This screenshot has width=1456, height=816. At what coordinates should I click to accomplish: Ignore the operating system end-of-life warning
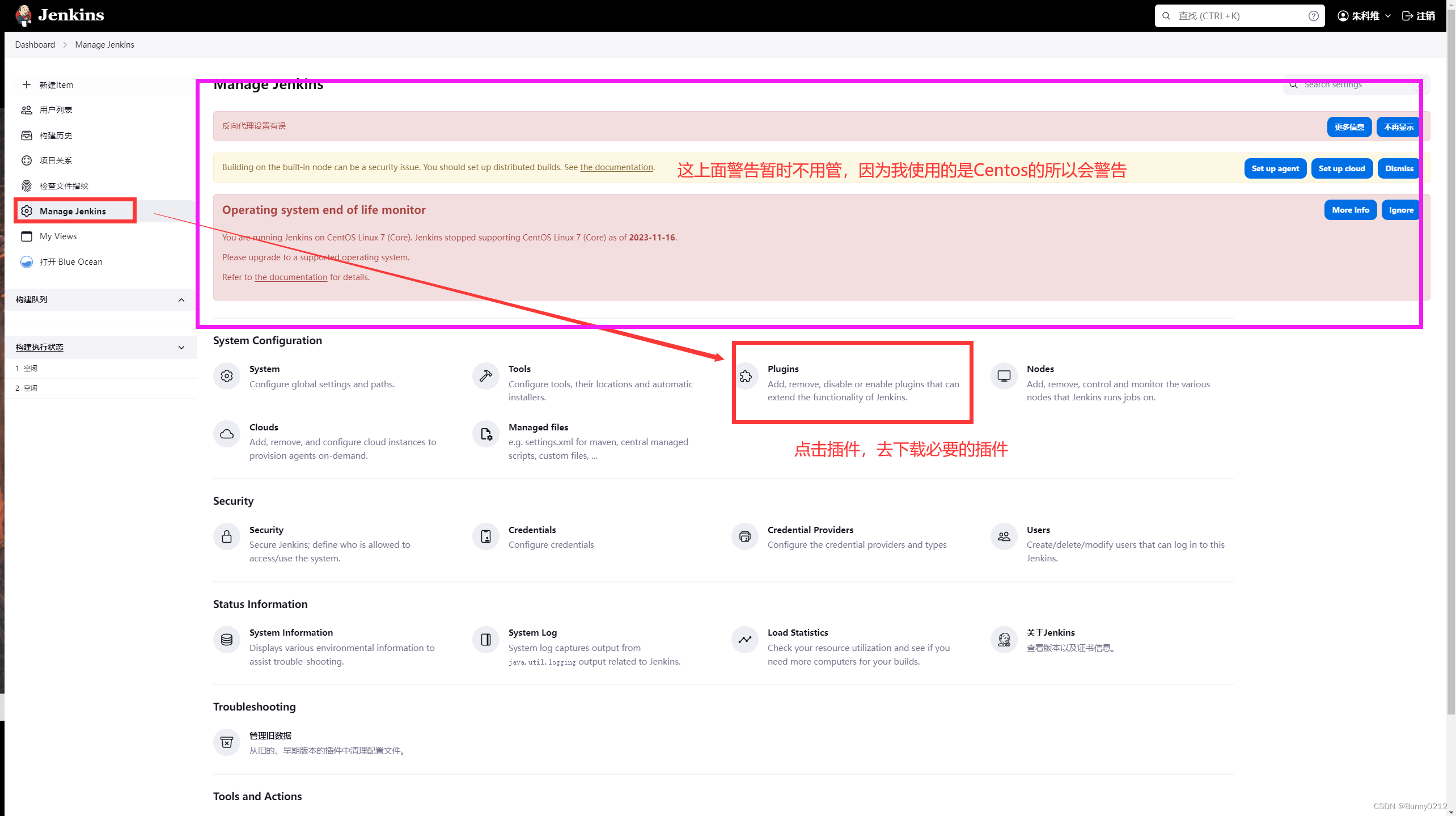(1401, 210)
